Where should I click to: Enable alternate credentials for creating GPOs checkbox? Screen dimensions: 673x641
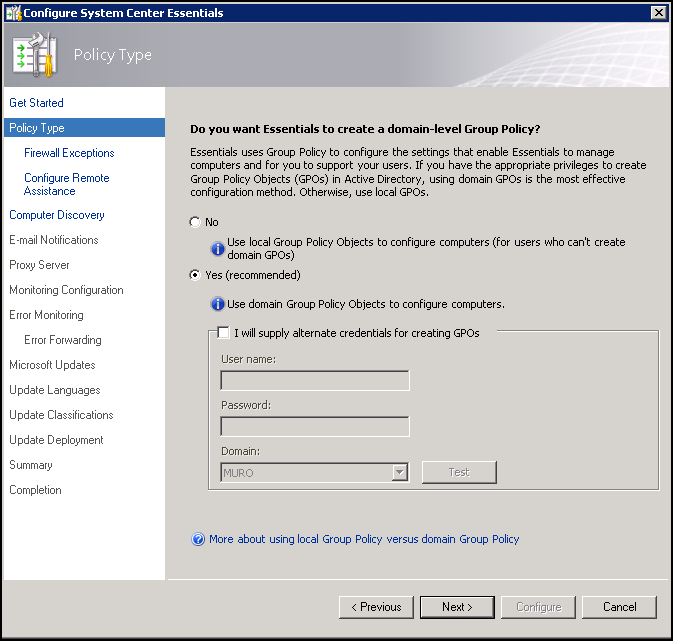[223, 333]
